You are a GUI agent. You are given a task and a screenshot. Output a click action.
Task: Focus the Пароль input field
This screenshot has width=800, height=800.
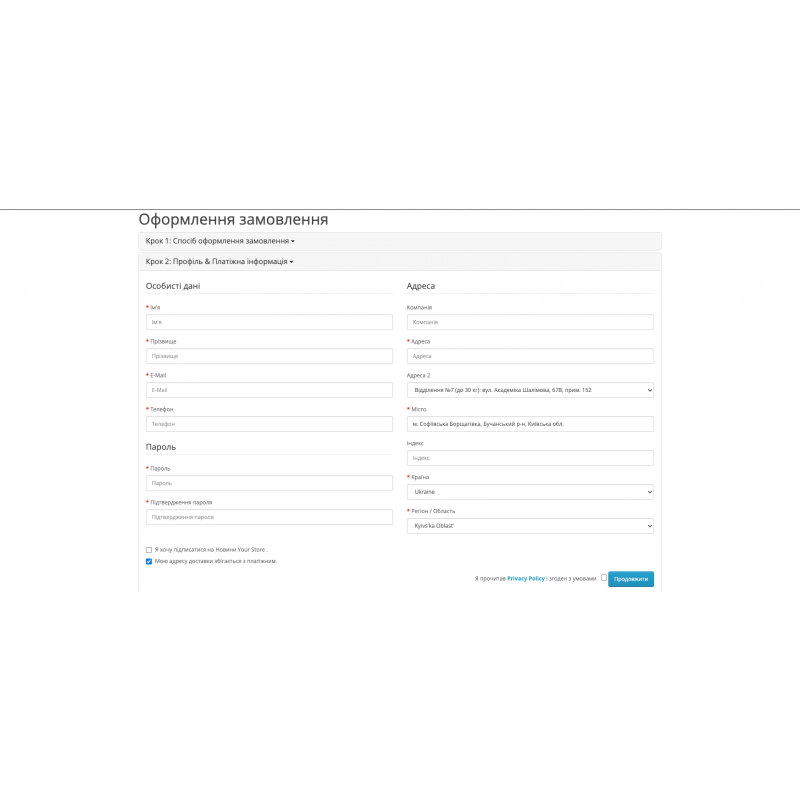coord(268,483)
